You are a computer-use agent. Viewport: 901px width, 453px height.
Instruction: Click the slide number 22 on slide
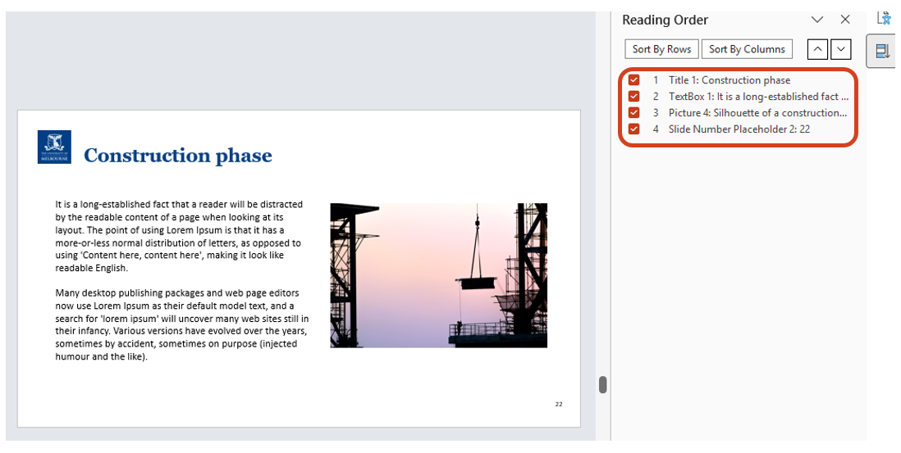(x=559, y=404)
